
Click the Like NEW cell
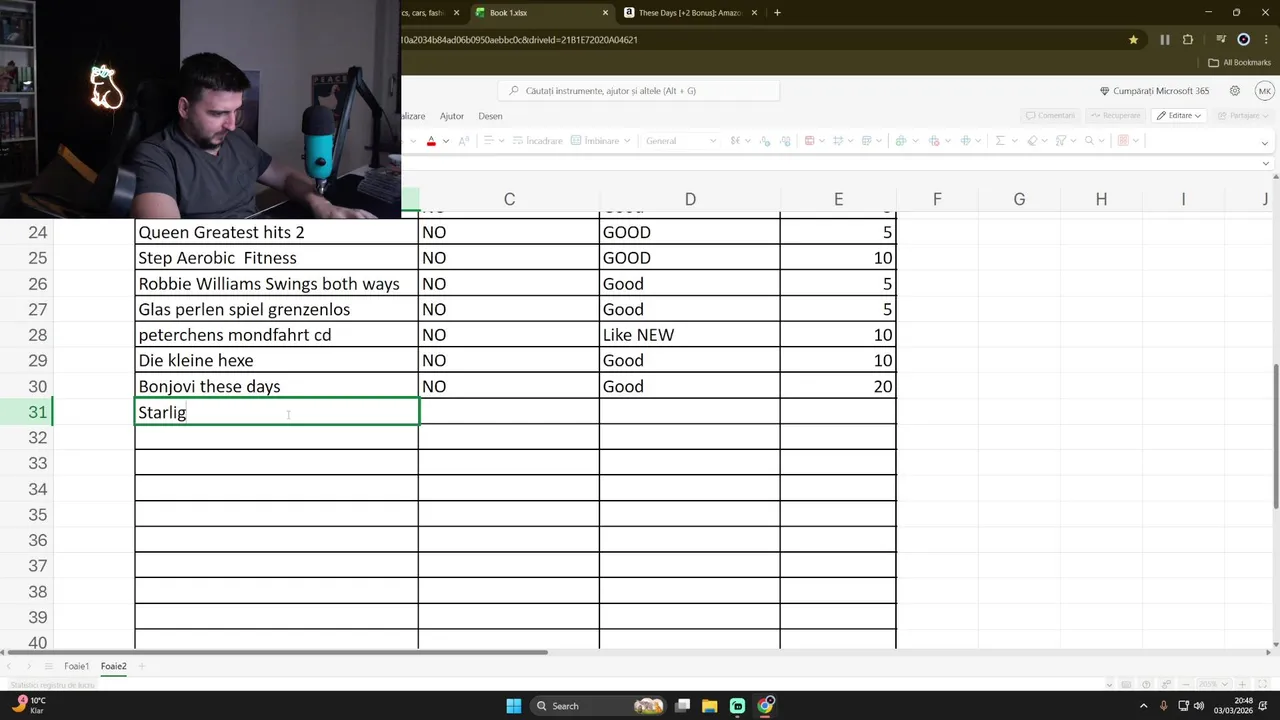tap(690, 335)
